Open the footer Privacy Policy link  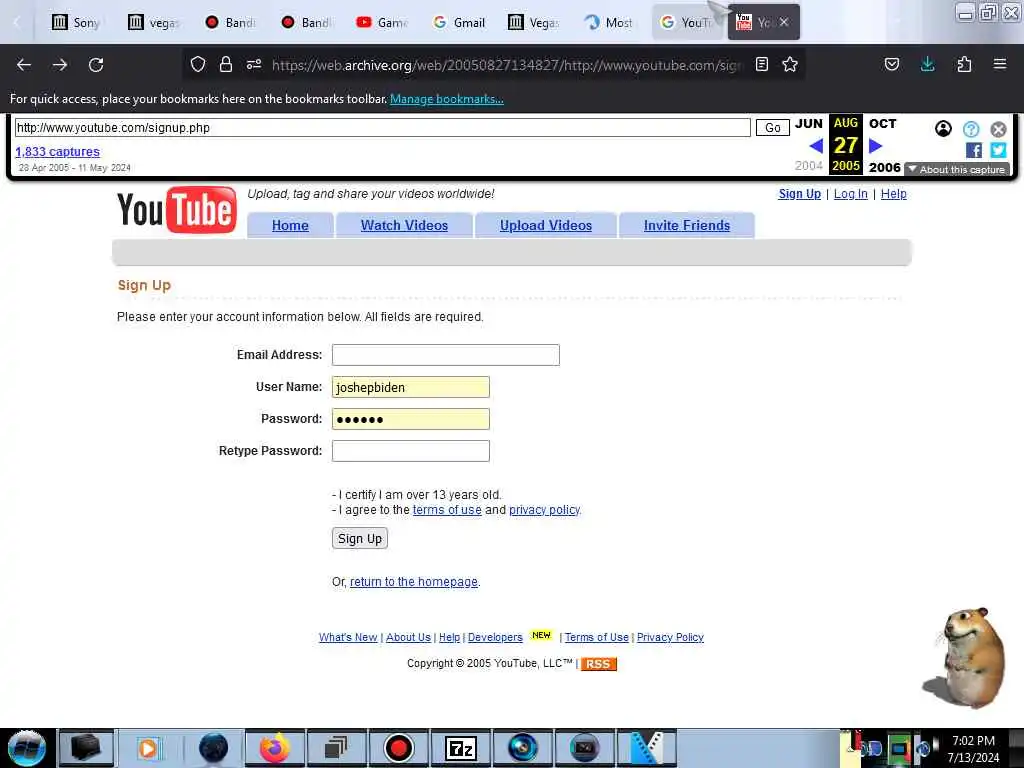click(x=670, y=637)
